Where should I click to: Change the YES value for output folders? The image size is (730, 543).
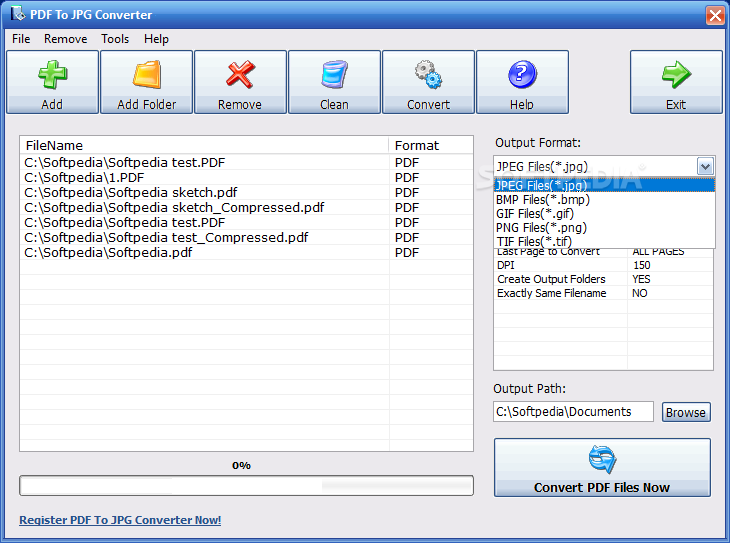point(641,279)
